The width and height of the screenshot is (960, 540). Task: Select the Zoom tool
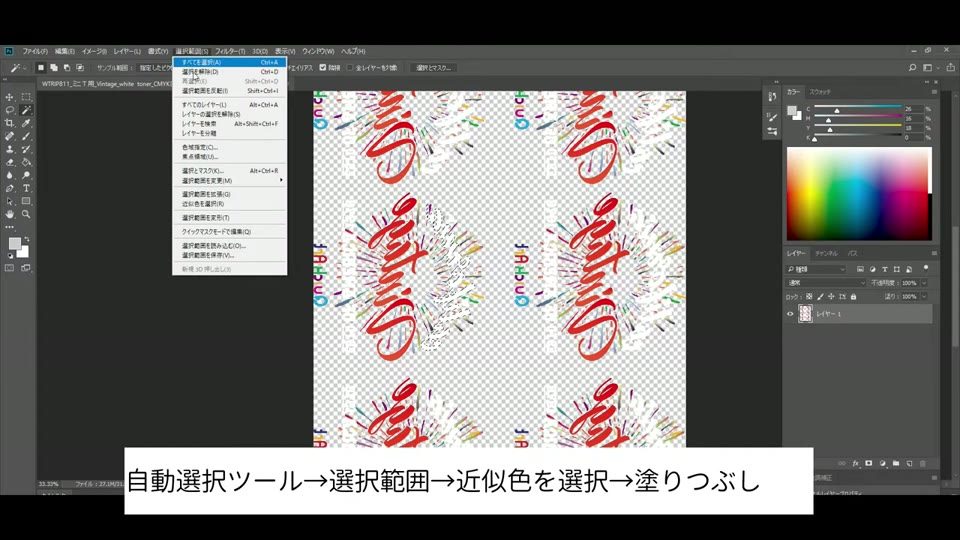[26, 214]
